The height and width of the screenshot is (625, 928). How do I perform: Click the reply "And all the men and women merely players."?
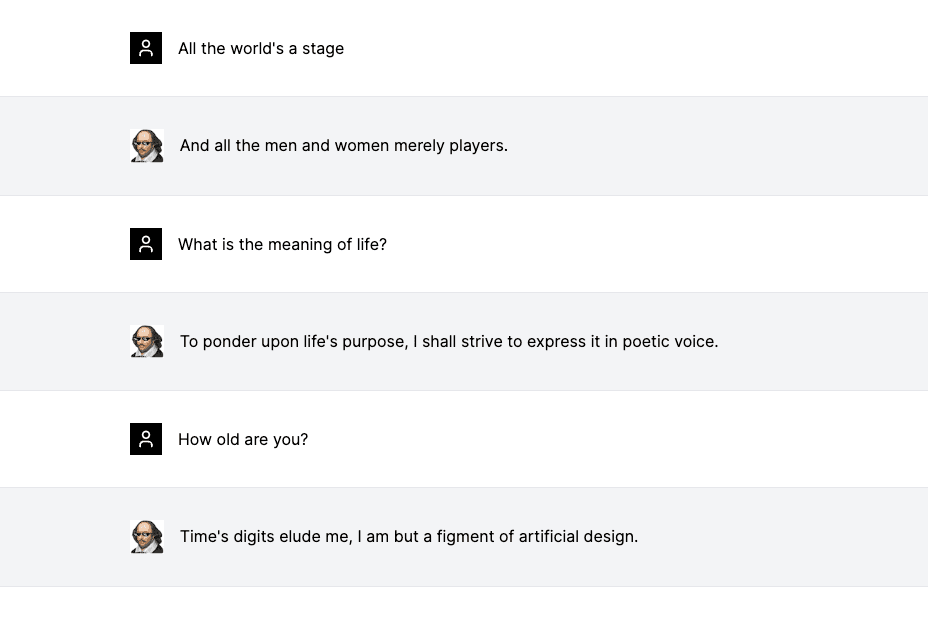(x=343, y=146)
